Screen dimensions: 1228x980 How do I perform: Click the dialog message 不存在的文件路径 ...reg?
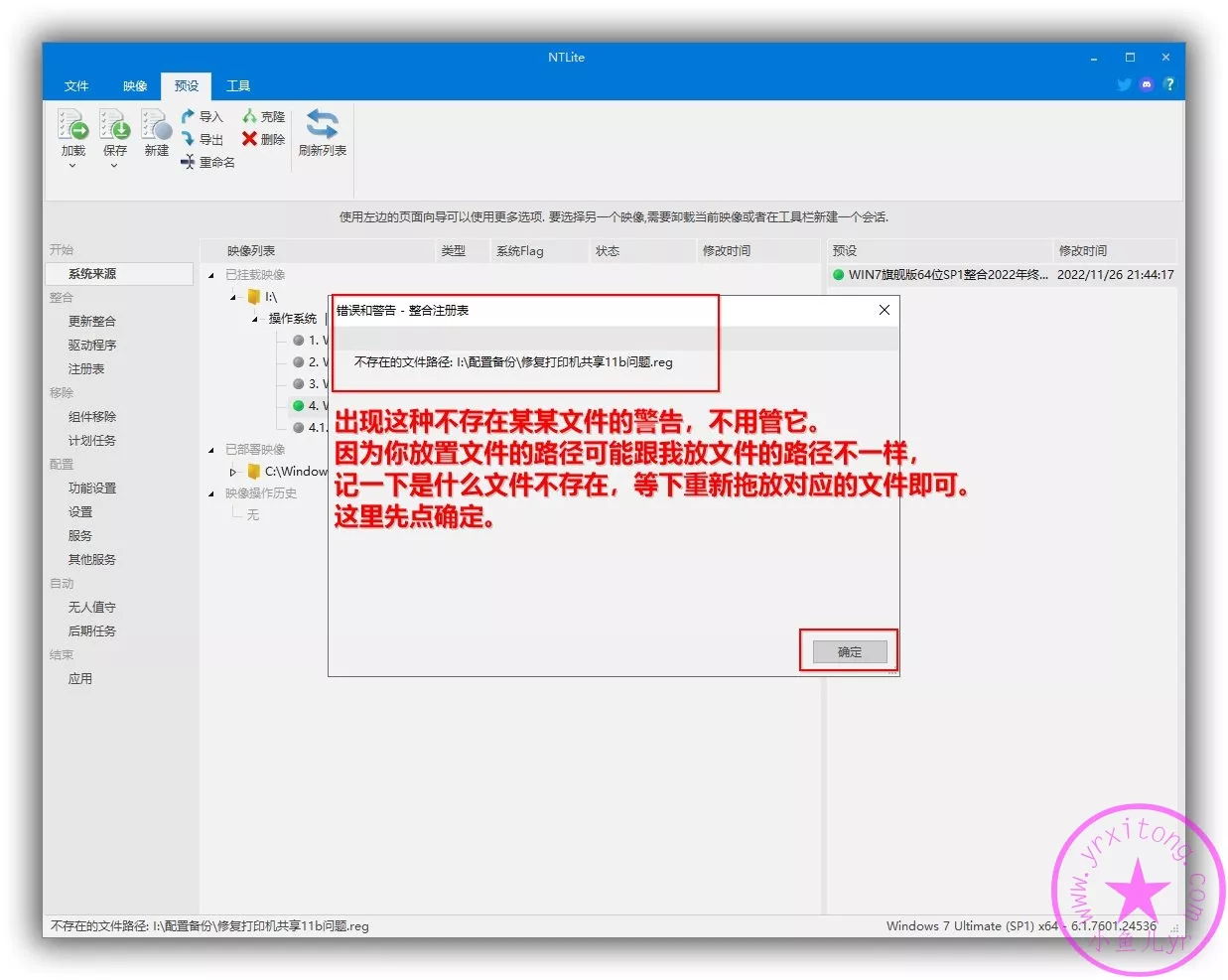[x=513, y=362]
